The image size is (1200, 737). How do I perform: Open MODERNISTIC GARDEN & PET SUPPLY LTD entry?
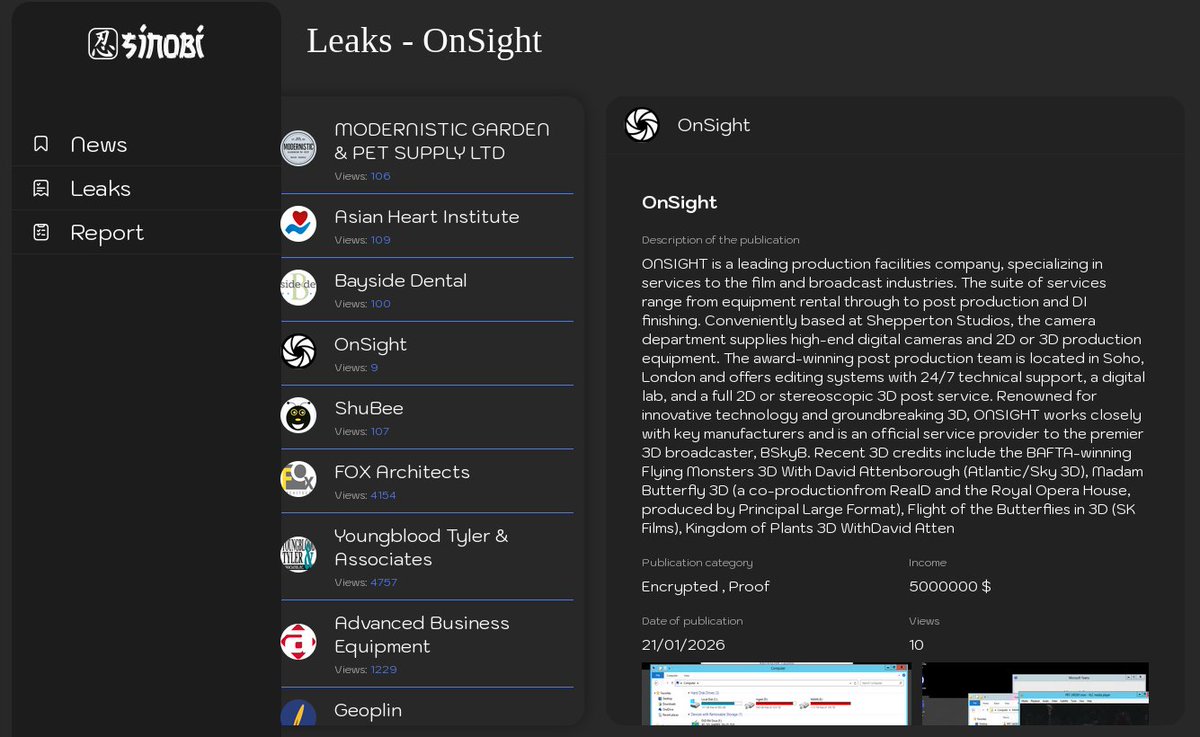(427, 148)
